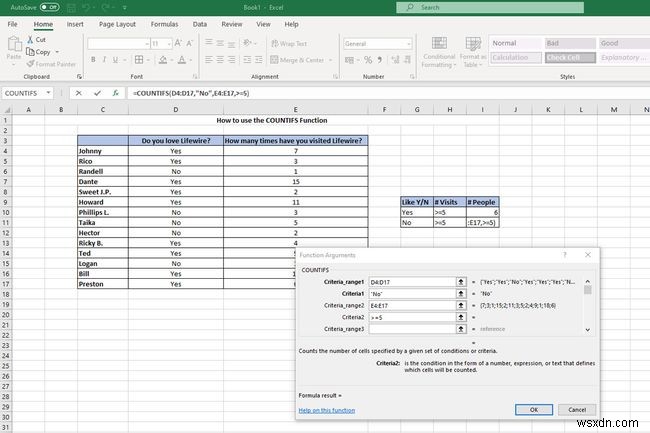This screenshot has height=433, width=650.
Task: Open the General number format dropdown
Action: click(409, 44)
